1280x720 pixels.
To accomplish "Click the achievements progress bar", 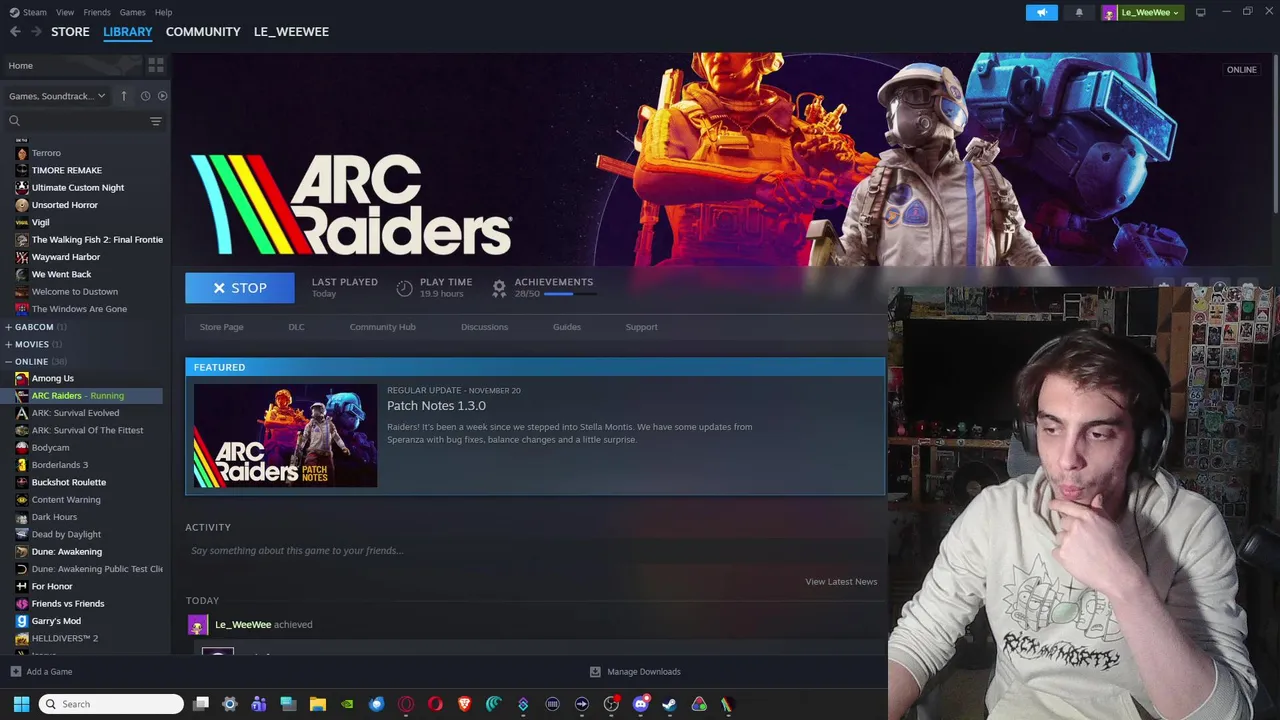I will coord(571,294).
